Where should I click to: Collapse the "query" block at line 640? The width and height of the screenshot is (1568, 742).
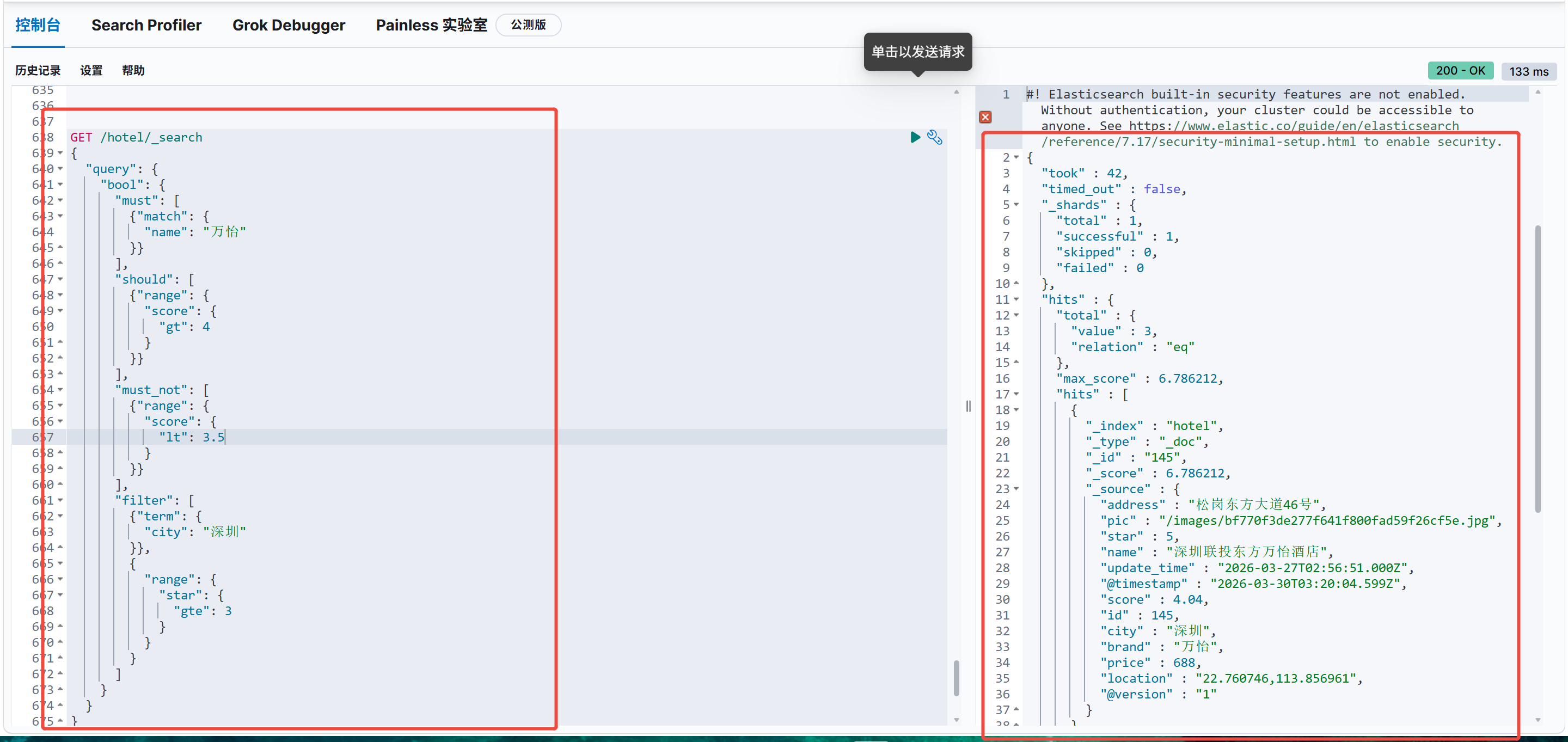pyautogui.click(x=60, y=169)
